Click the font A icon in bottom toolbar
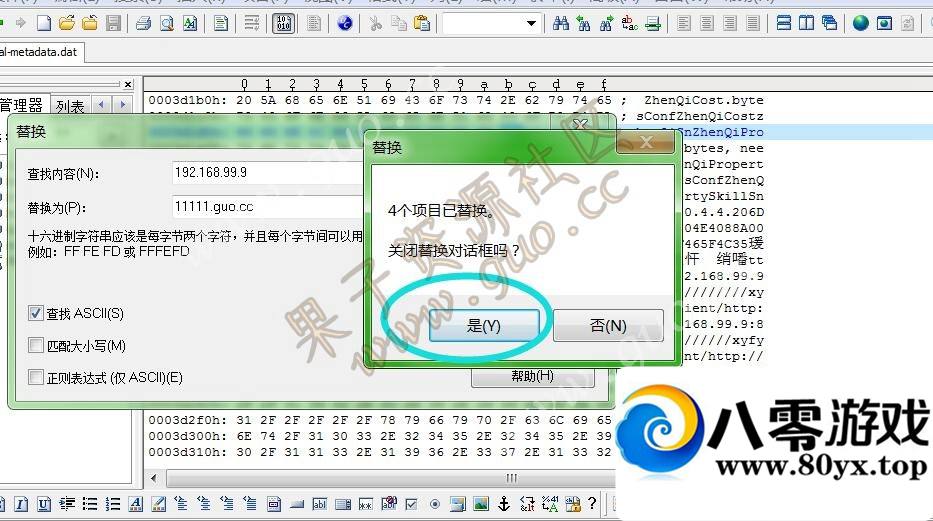This screenshot has height=521, width=933. [136, 504]
